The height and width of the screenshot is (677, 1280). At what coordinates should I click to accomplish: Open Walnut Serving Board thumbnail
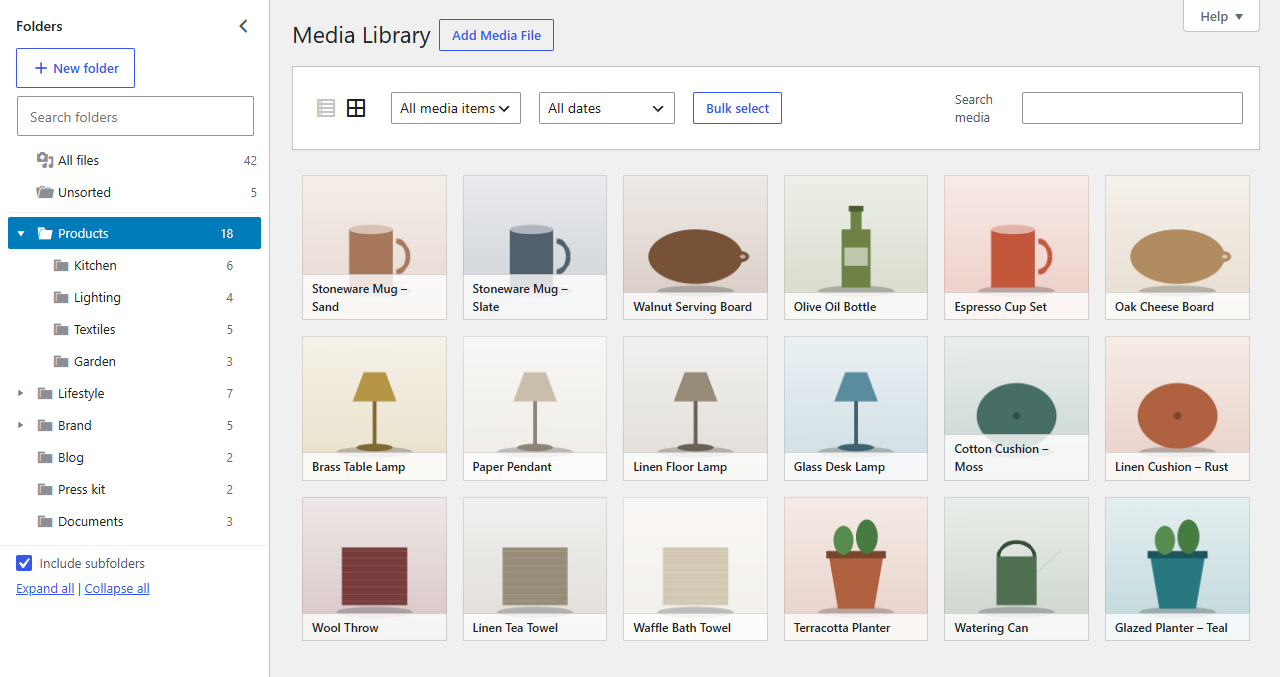tap(695, 247)
